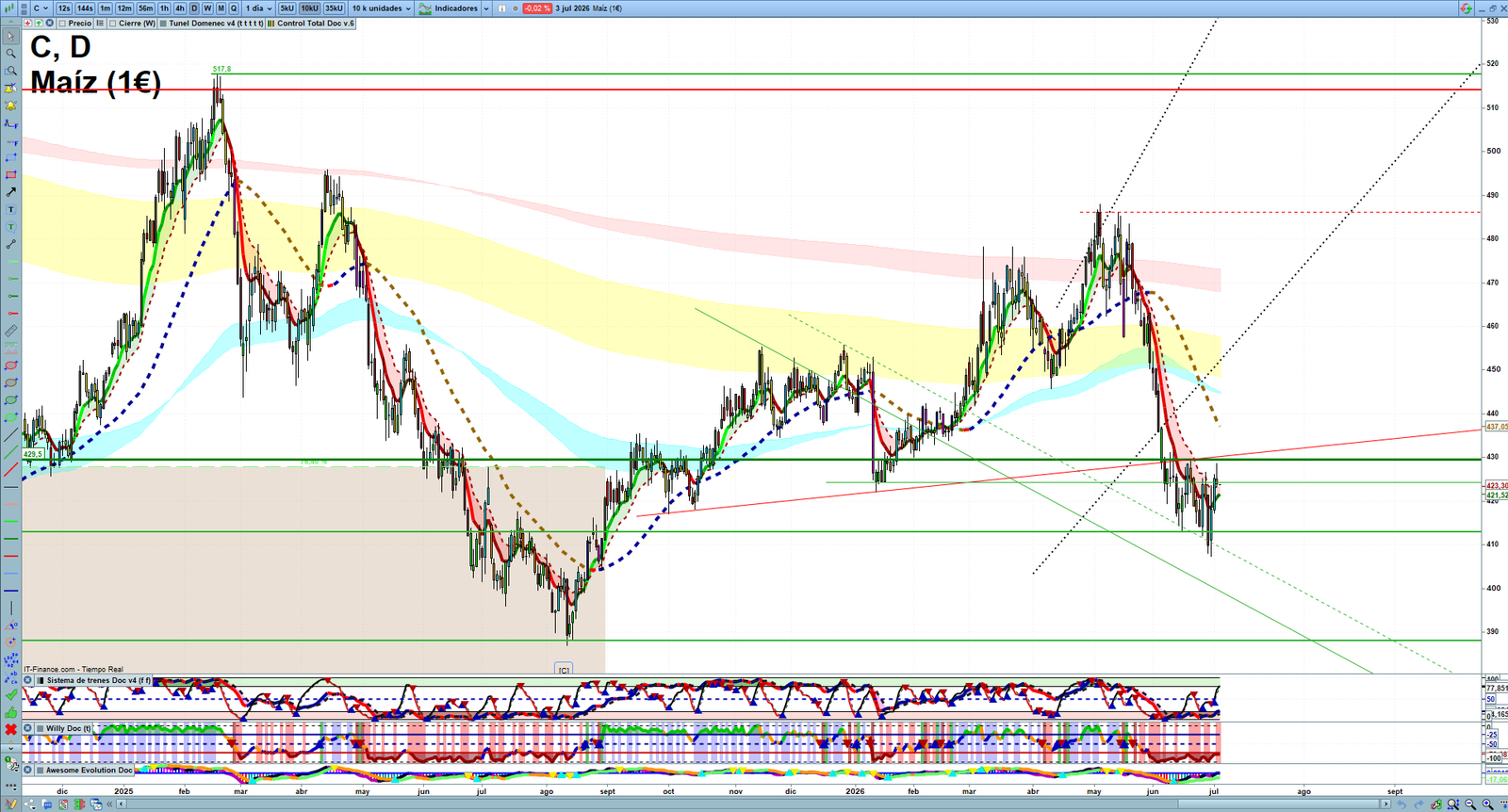Click the green checkmark icon
Screen dimensions: 1508x812
pos(11,694)
